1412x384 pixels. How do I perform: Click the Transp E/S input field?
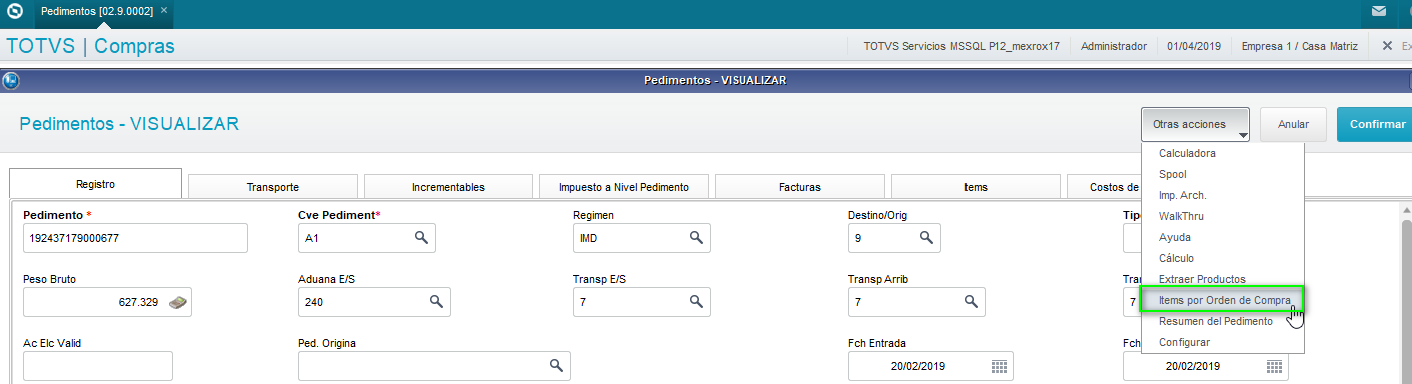coord(642,302)
